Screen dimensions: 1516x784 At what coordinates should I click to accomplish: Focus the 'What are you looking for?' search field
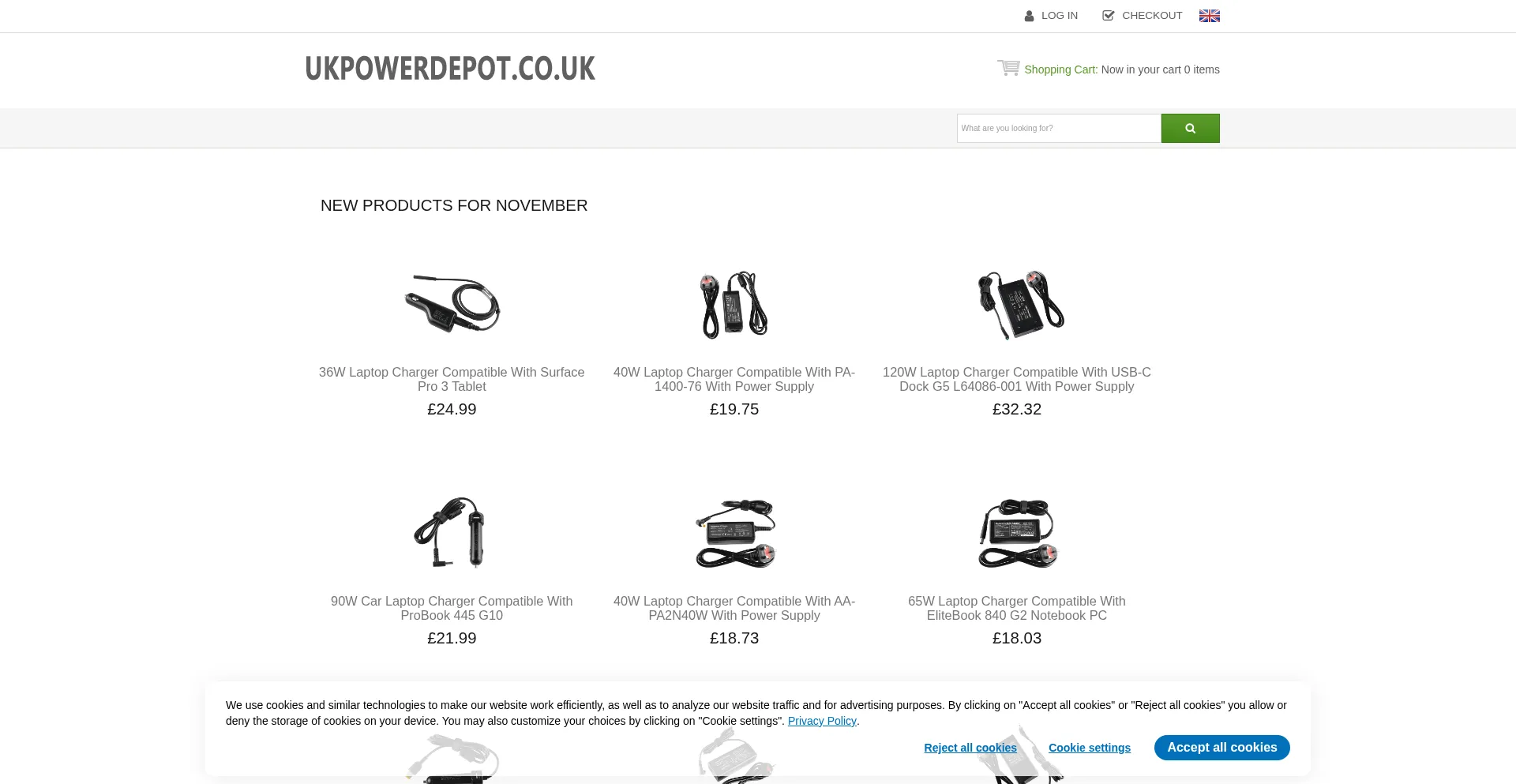pos(1059,128)
